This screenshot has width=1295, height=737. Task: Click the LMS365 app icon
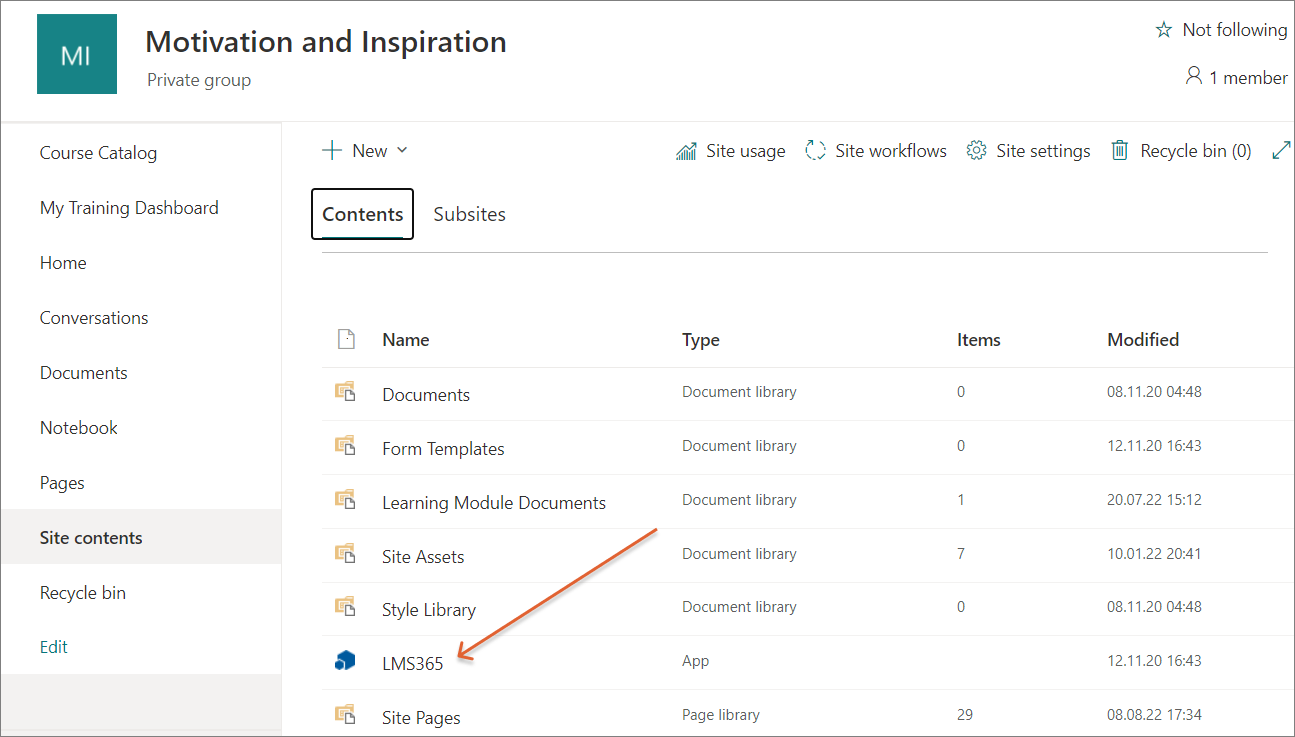[345, 661]
